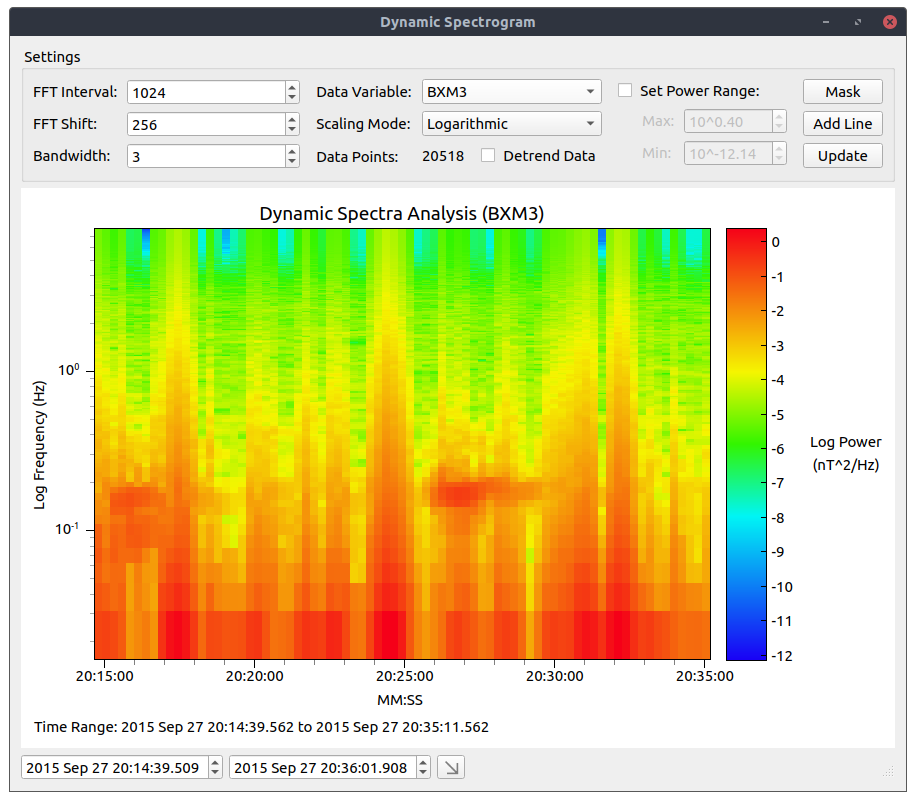
Task: Click the Data Points value 20518
Action: (443, 157)
